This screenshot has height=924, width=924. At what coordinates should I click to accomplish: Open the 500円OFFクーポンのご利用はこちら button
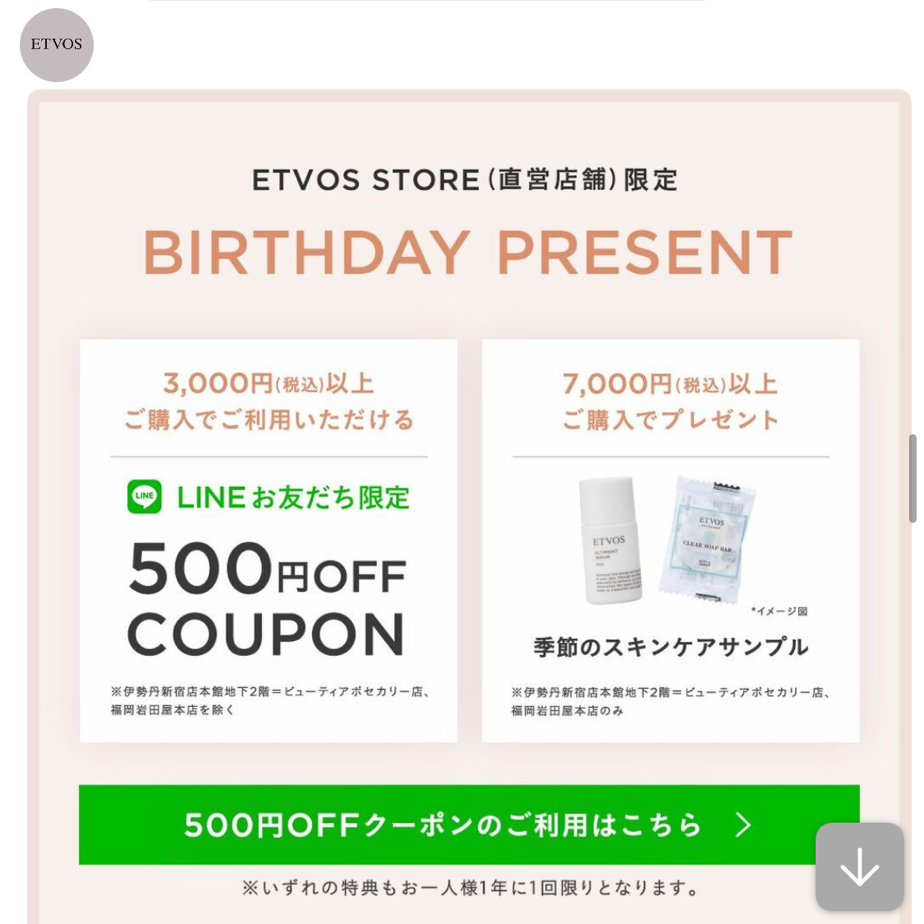point(469,824)
